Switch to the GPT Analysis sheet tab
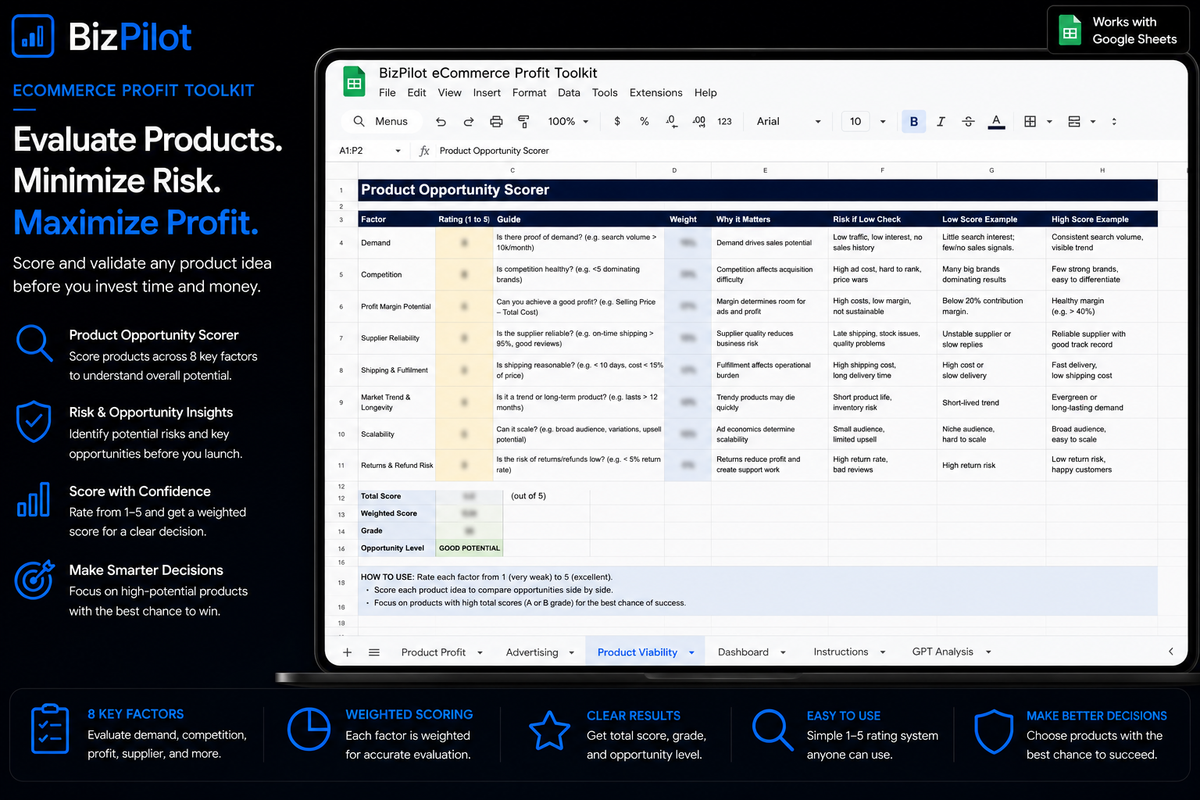This screenshot has width=1200, height=800. click(943, 652)
